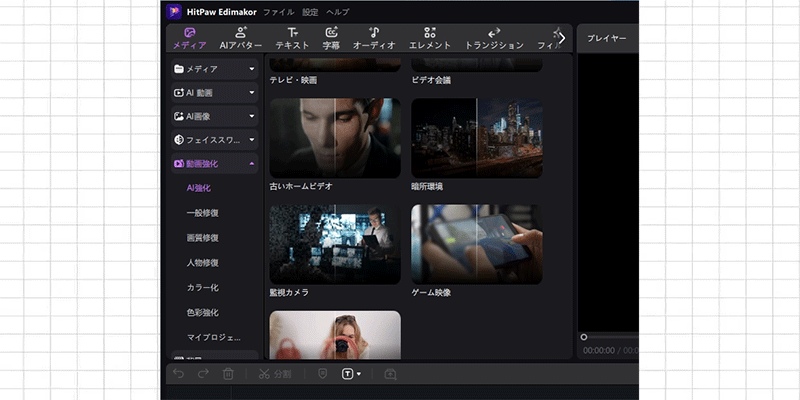
Task: Open the 設定 menu
Action: coord(310,12)
